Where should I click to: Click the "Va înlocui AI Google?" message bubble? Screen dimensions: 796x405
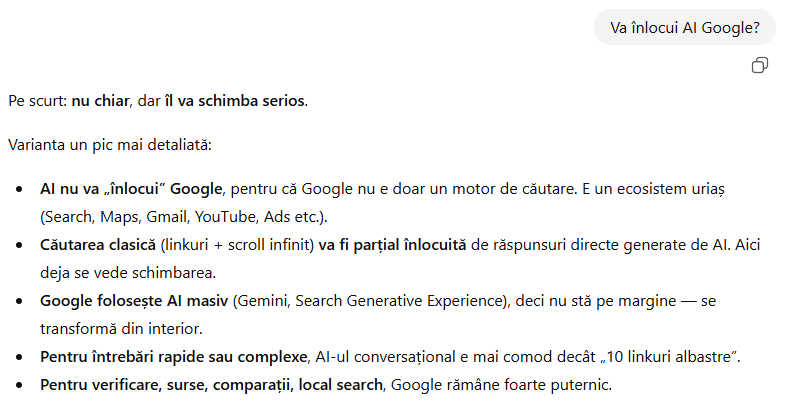click(x=684, y=28)
